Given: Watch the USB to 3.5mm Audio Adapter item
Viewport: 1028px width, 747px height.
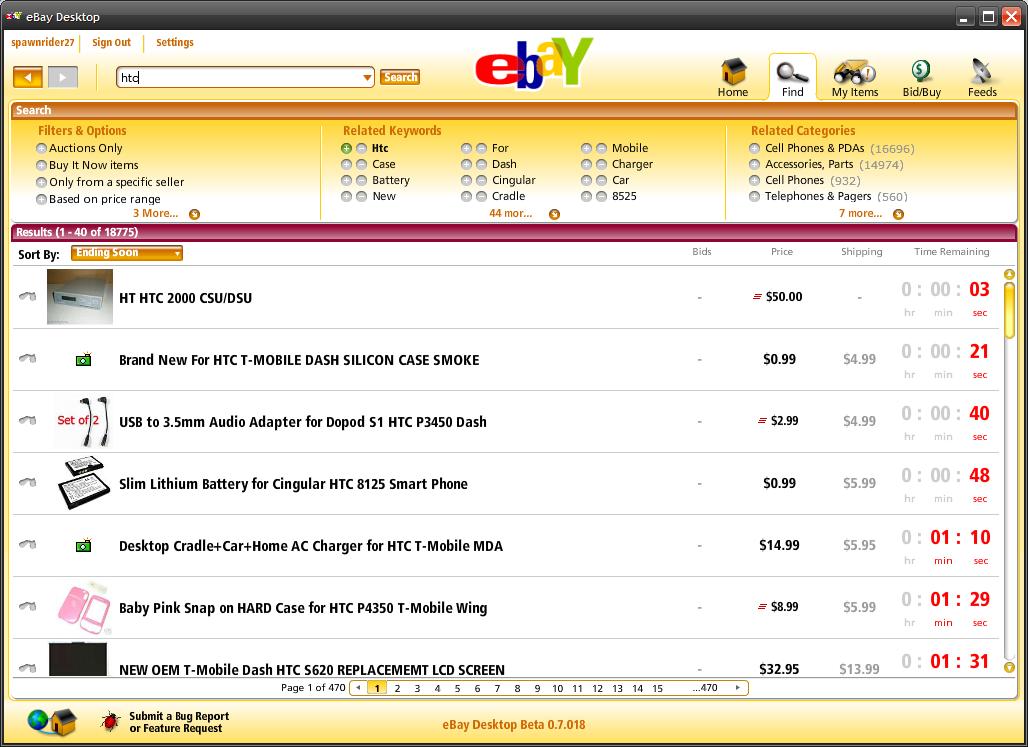Looking at the screenshot, I should pyautogui.click(x=28, y=420).
